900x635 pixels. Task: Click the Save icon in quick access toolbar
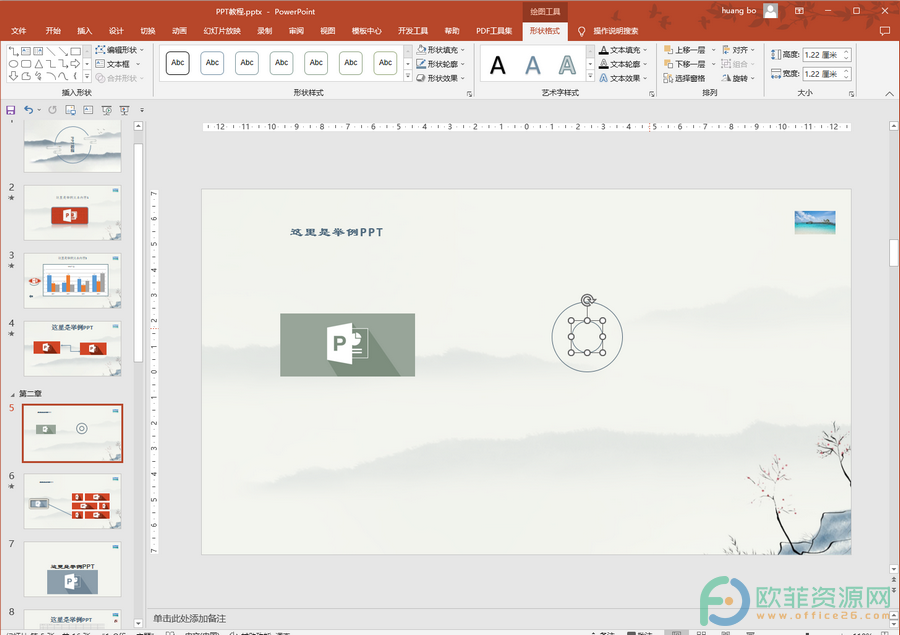(x=10, y=110)
